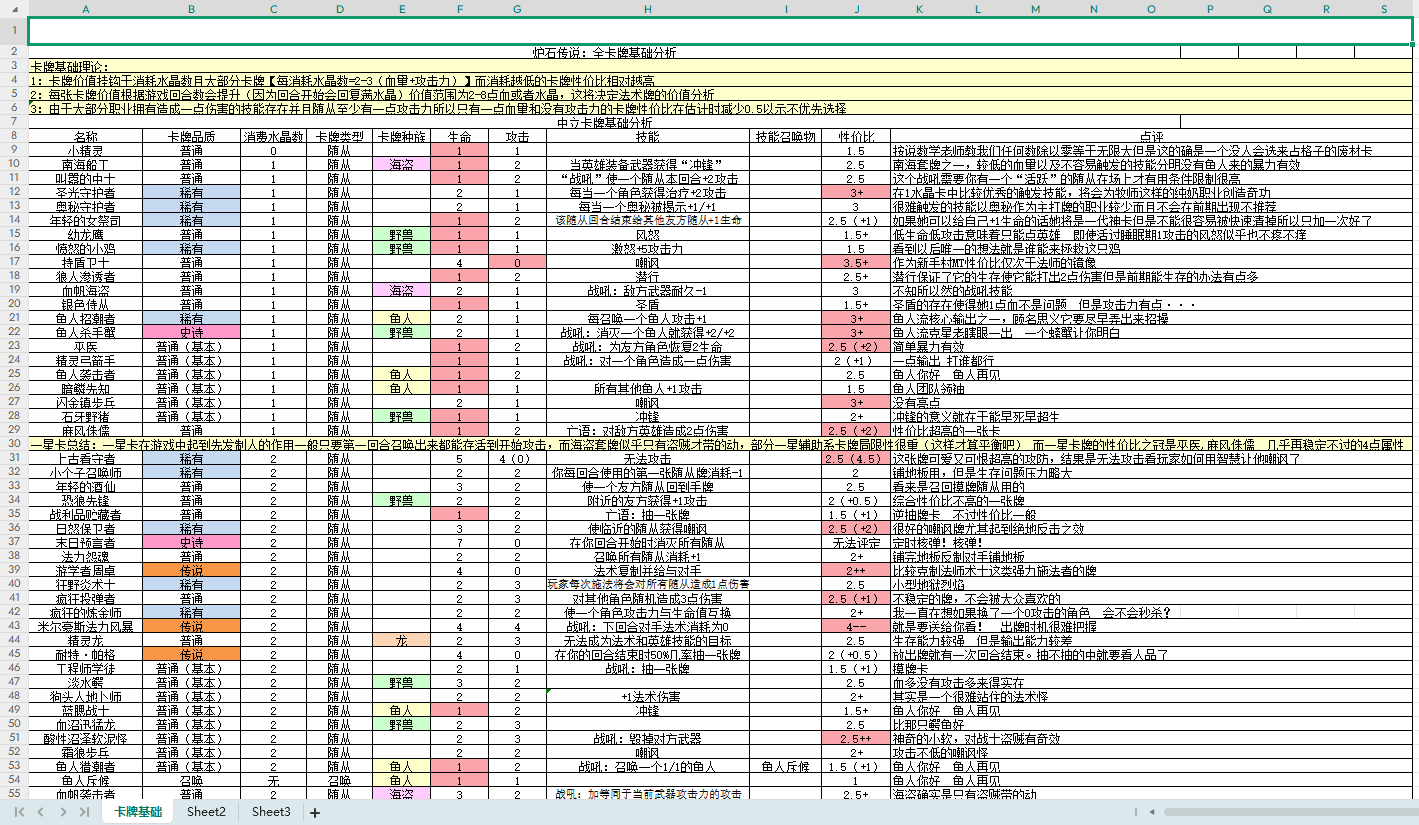Click the 激怒+5攻击力 skill cell
The height and width of the screenshot is (825, 1419).
648,248
